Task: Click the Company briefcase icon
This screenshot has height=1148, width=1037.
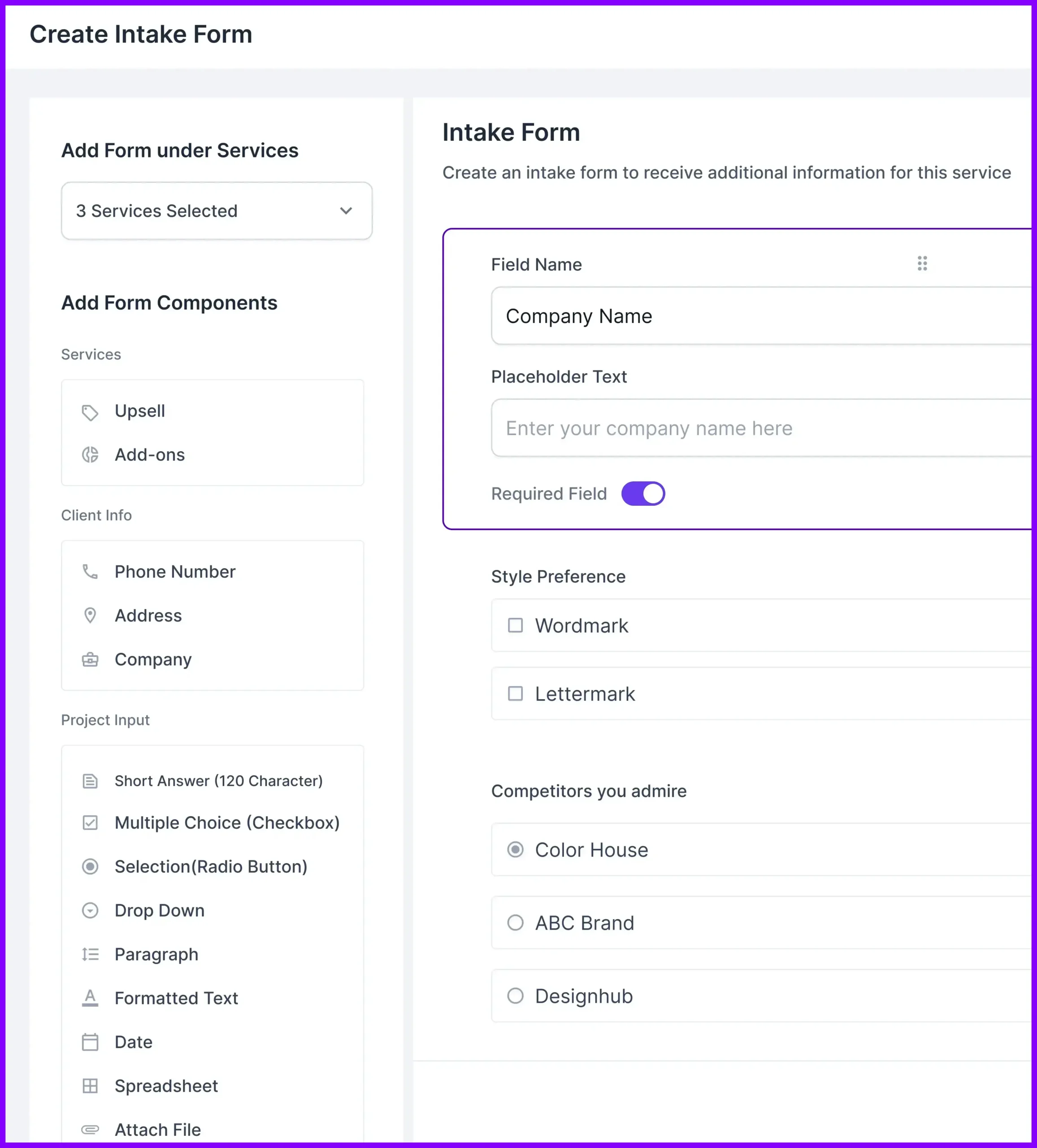Action: click(x=90, y=660)
